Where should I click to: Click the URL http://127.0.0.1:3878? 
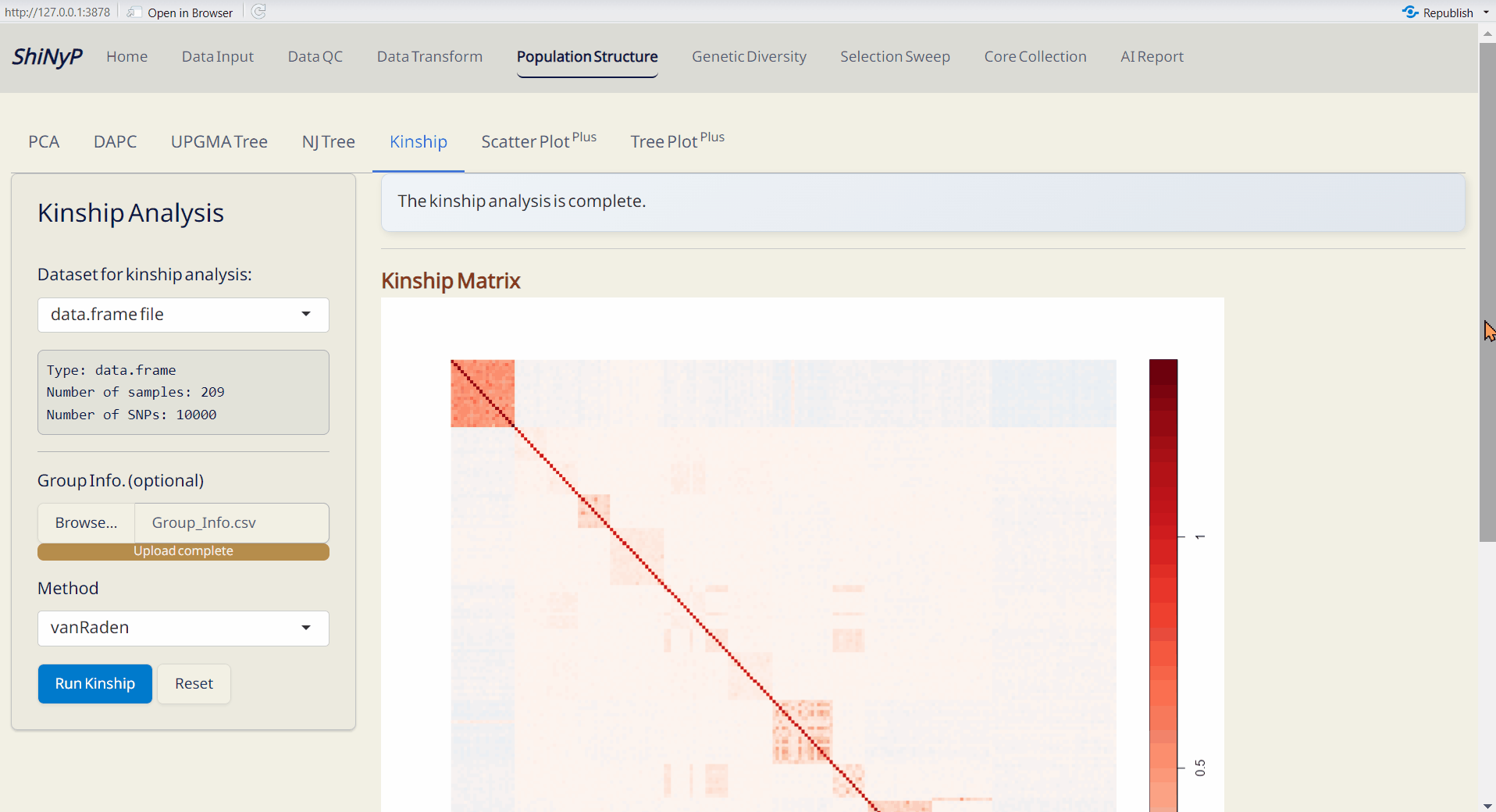pyautogui.click(x=58, y=12)
